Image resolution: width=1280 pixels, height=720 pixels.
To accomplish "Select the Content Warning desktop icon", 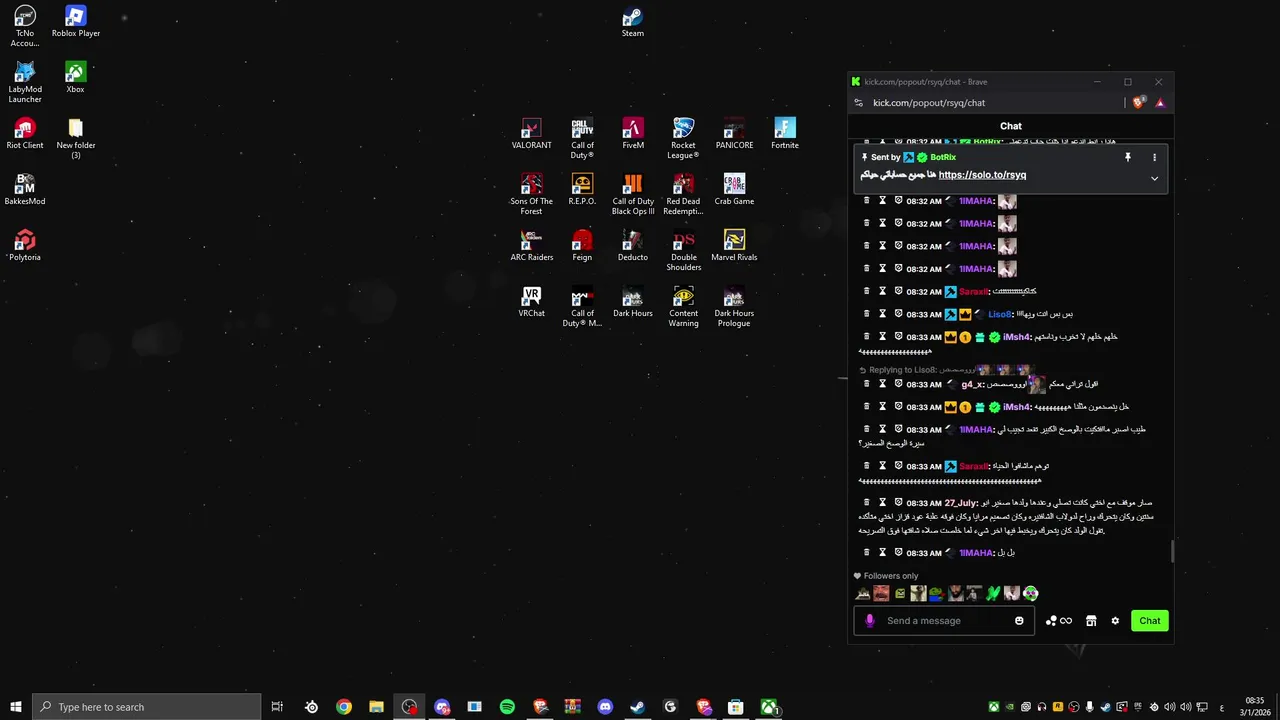I will [x=683, y=307].
